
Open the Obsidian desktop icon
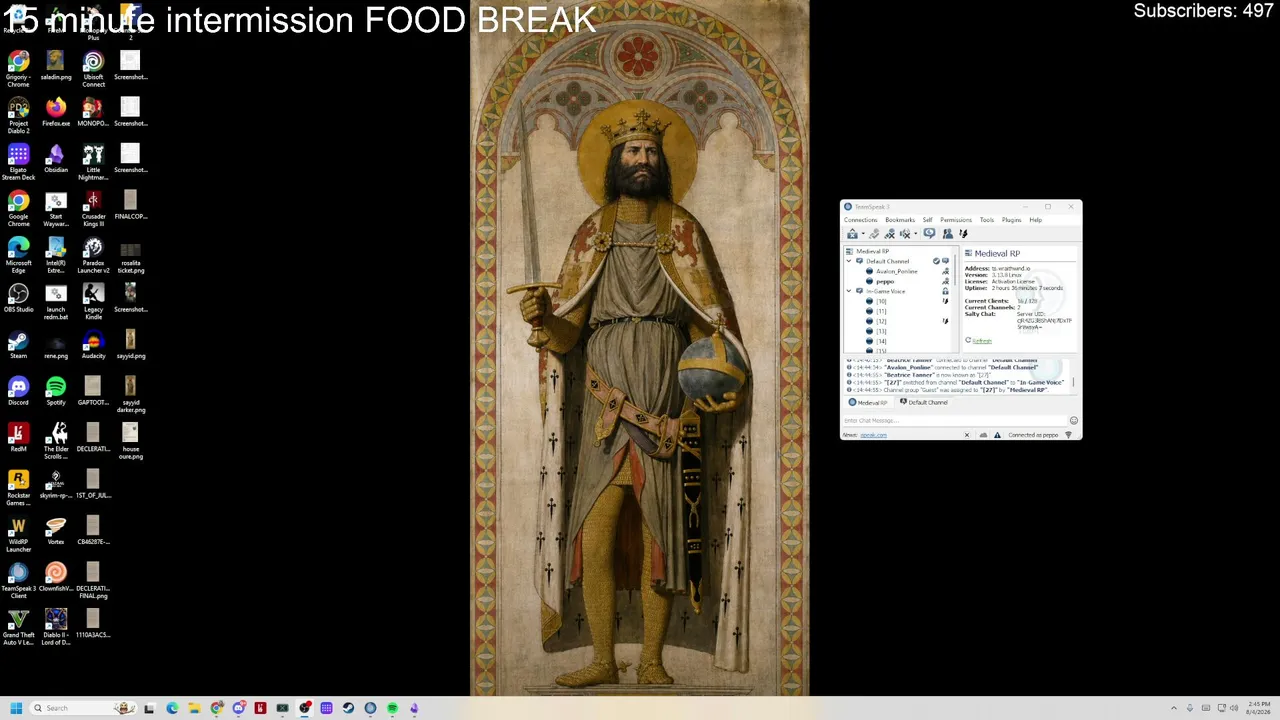[x=56, y=158]
